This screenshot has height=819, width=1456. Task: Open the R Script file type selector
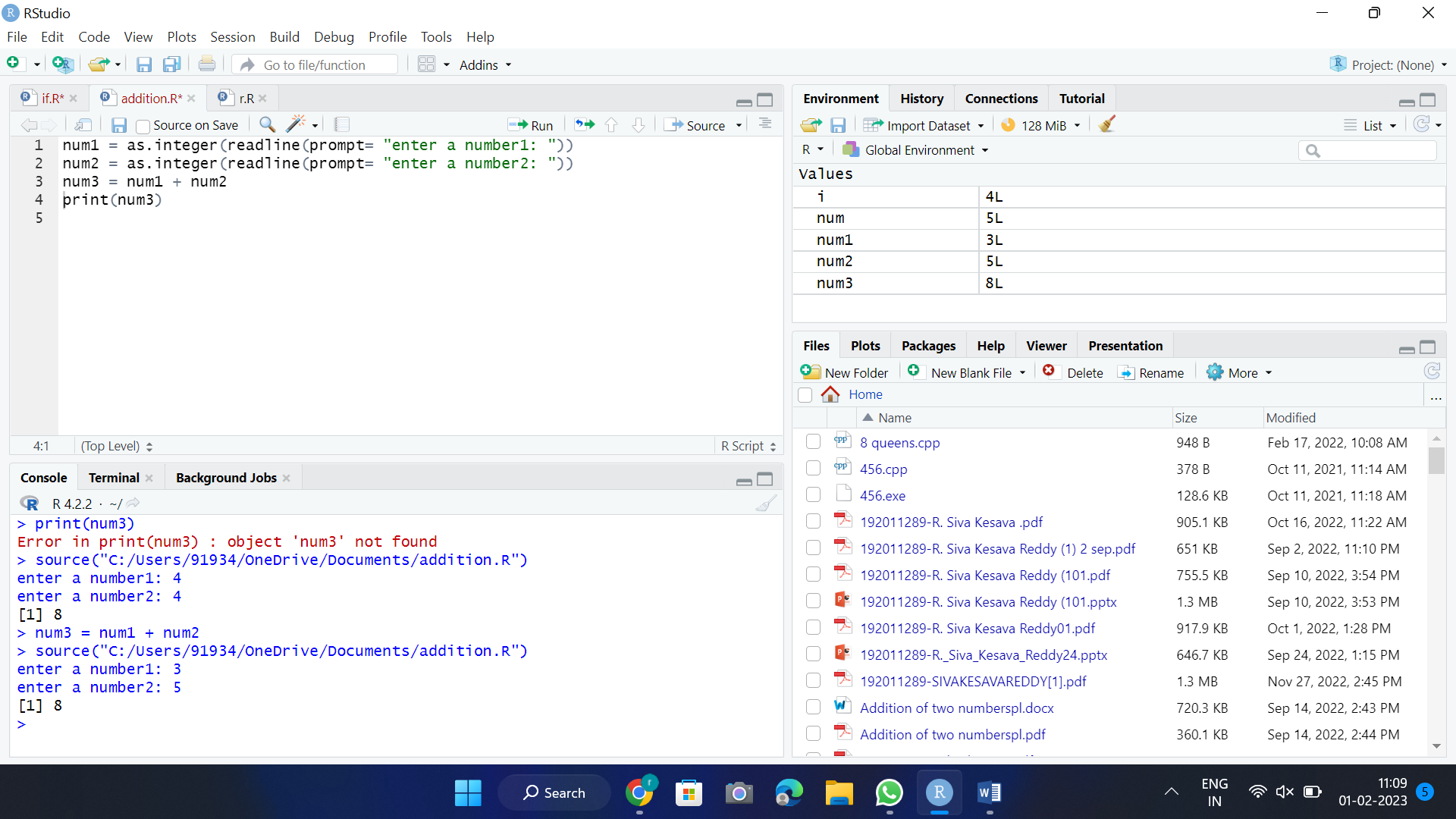point(748,446)
